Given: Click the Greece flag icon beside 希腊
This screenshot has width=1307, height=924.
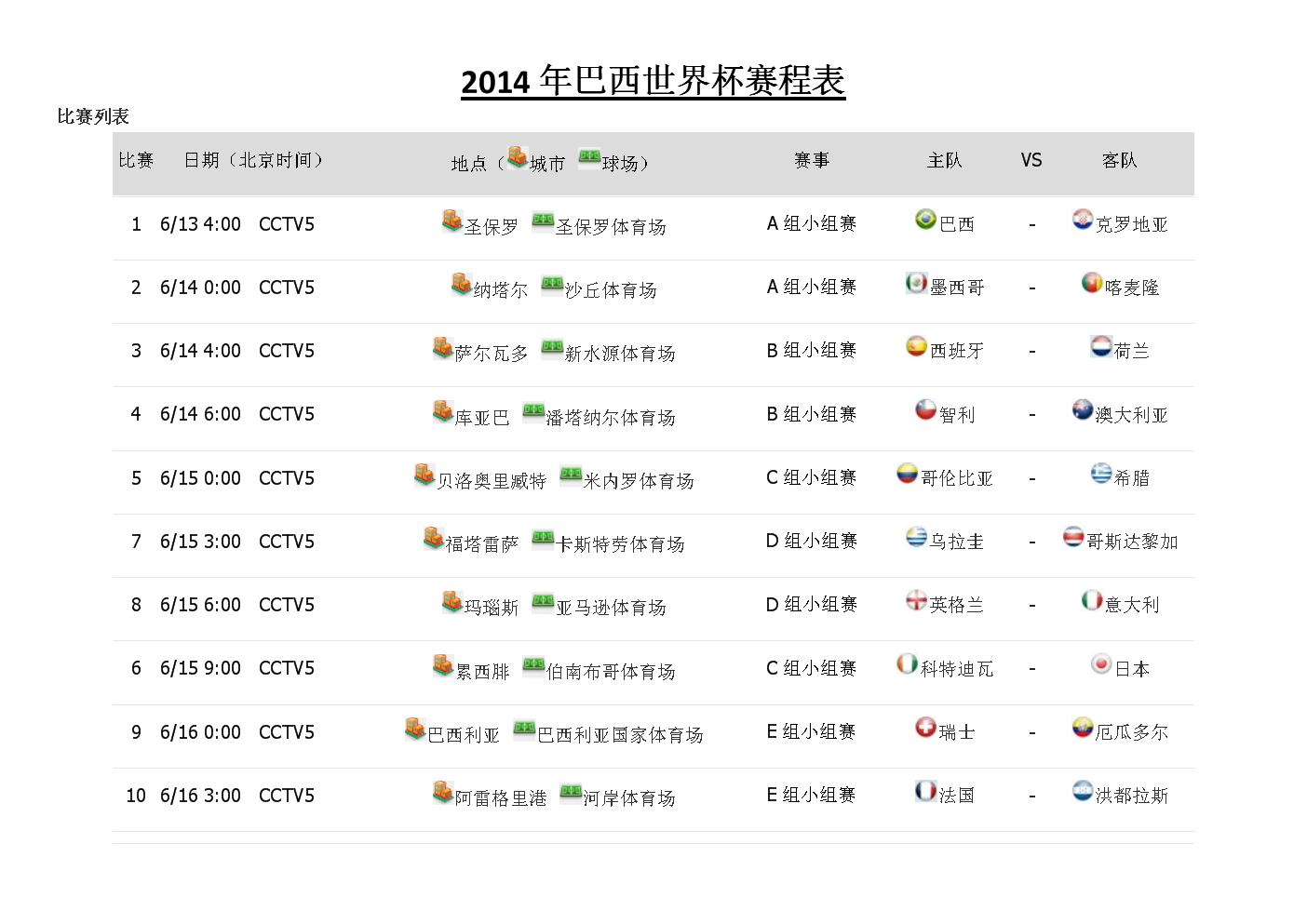Looking at the screenshot, I should point(1100,473).
